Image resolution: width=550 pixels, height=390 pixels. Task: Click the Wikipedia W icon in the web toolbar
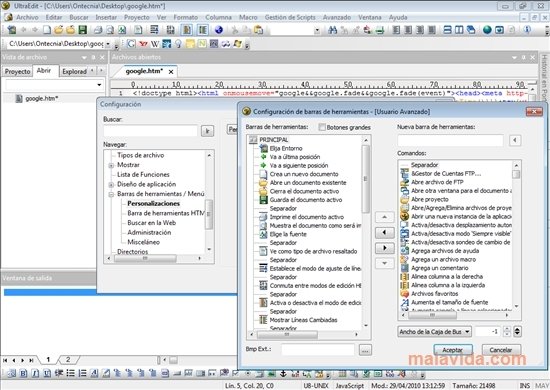155,44
